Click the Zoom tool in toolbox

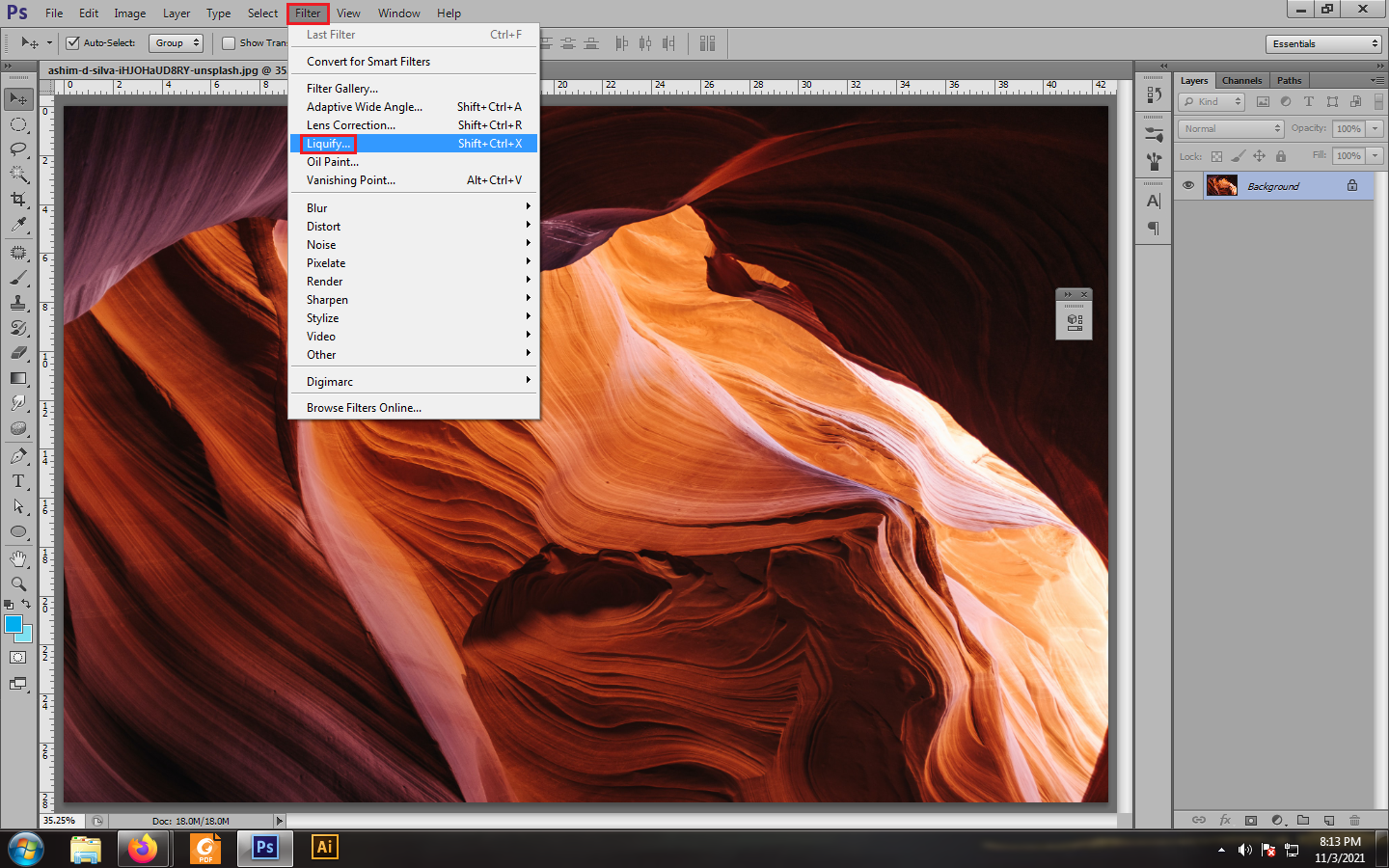pos(18,583)
